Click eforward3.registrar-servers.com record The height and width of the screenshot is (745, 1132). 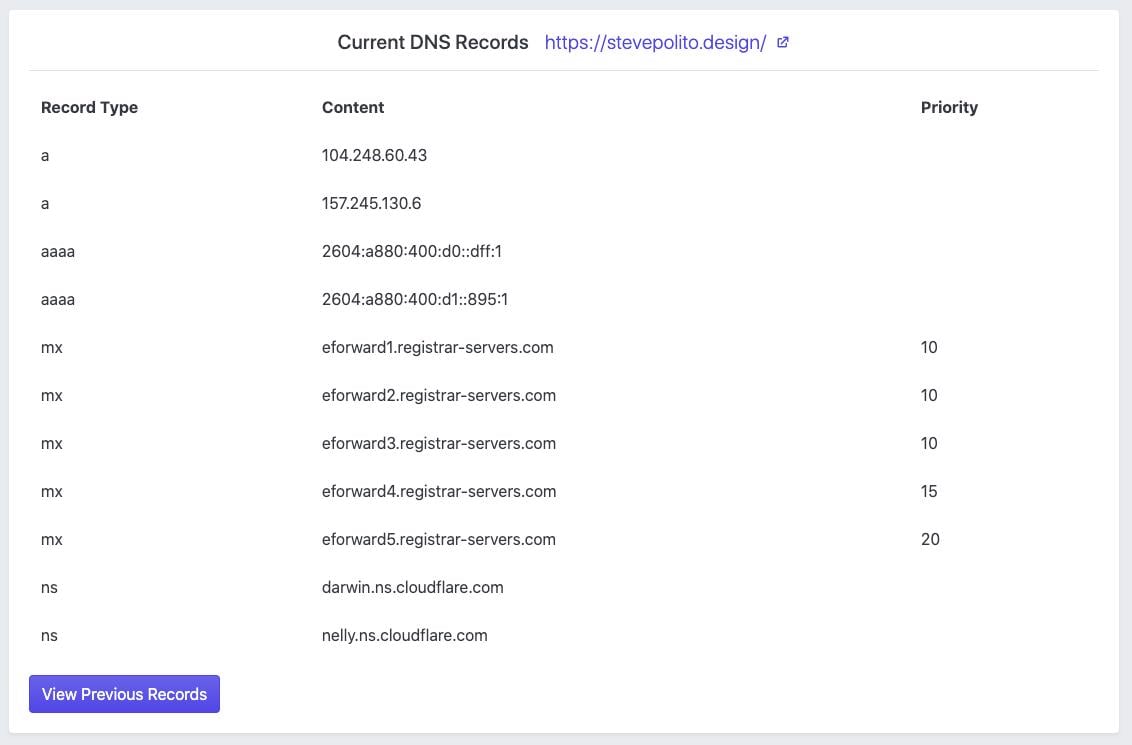click(438, 443)
